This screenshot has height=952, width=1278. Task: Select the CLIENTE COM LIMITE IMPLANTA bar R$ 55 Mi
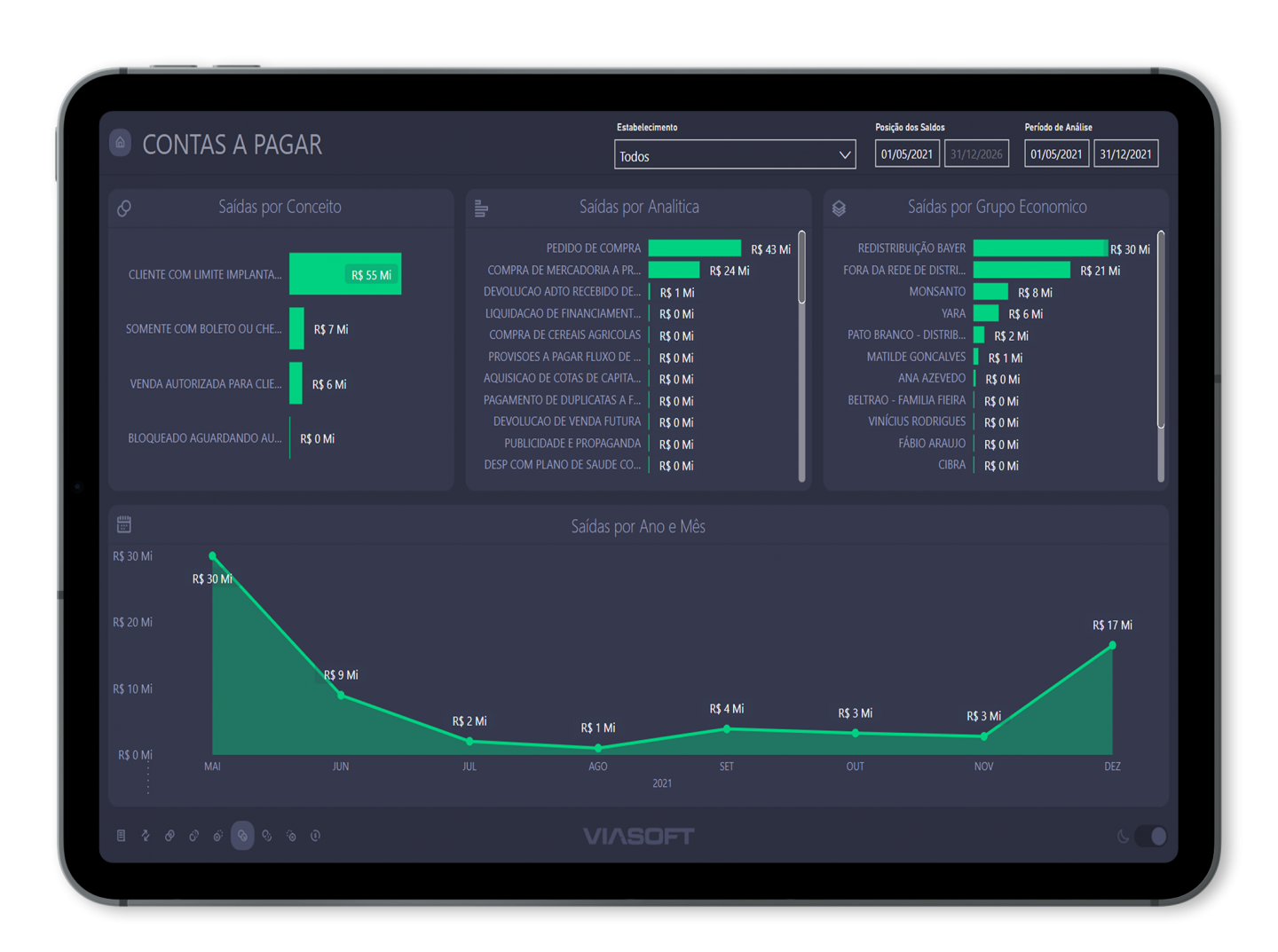pos(344,274)
